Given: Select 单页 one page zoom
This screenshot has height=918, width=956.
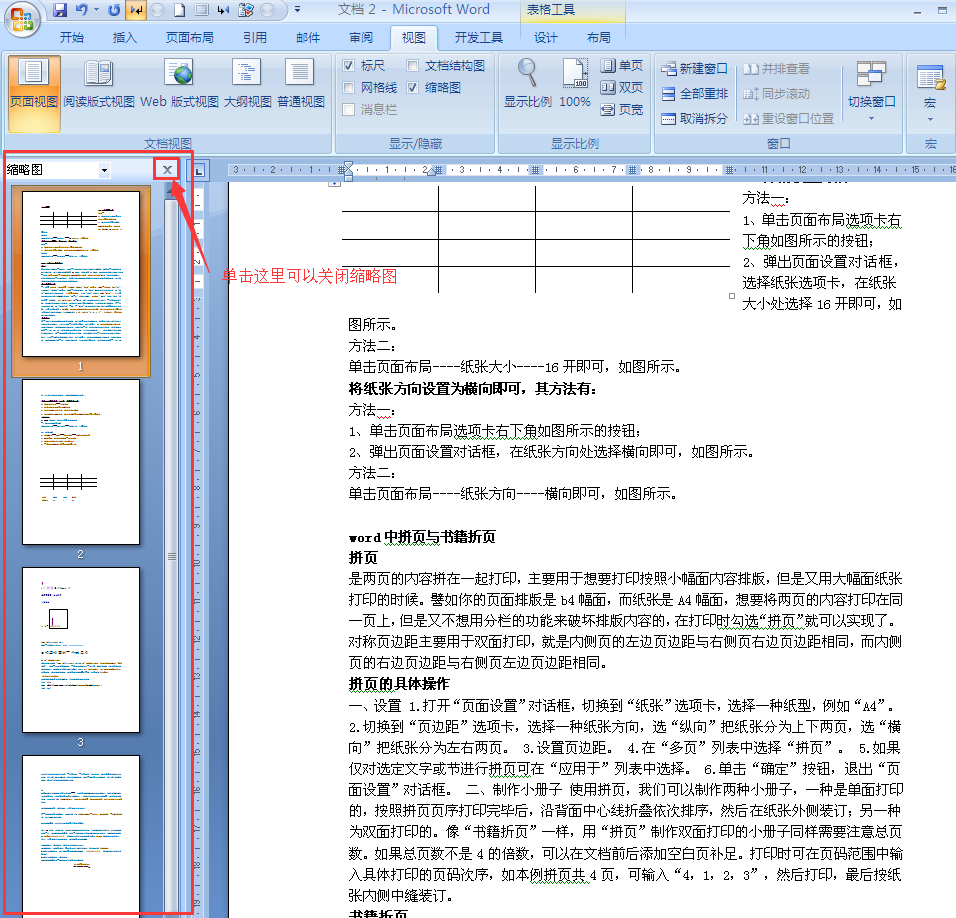Looking at the screenshot, I should tap(622, 66).
